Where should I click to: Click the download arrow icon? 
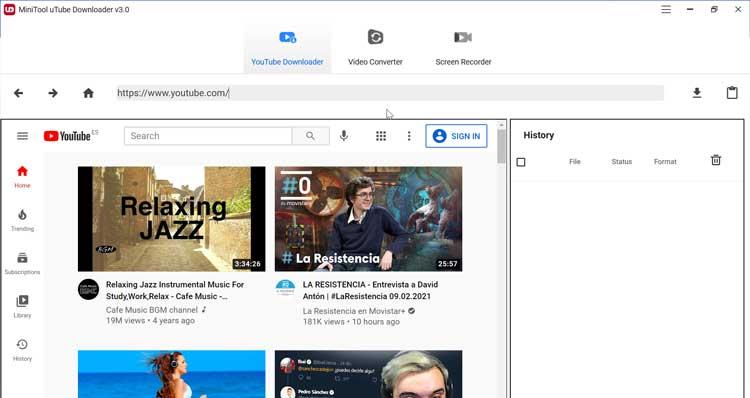point(697,93)
